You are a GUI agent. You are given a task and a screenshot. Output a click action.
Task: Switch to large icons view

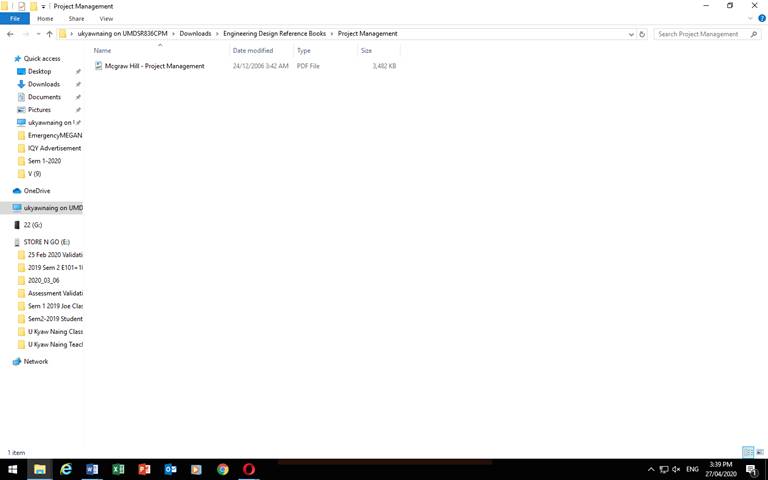pos(760,452)
